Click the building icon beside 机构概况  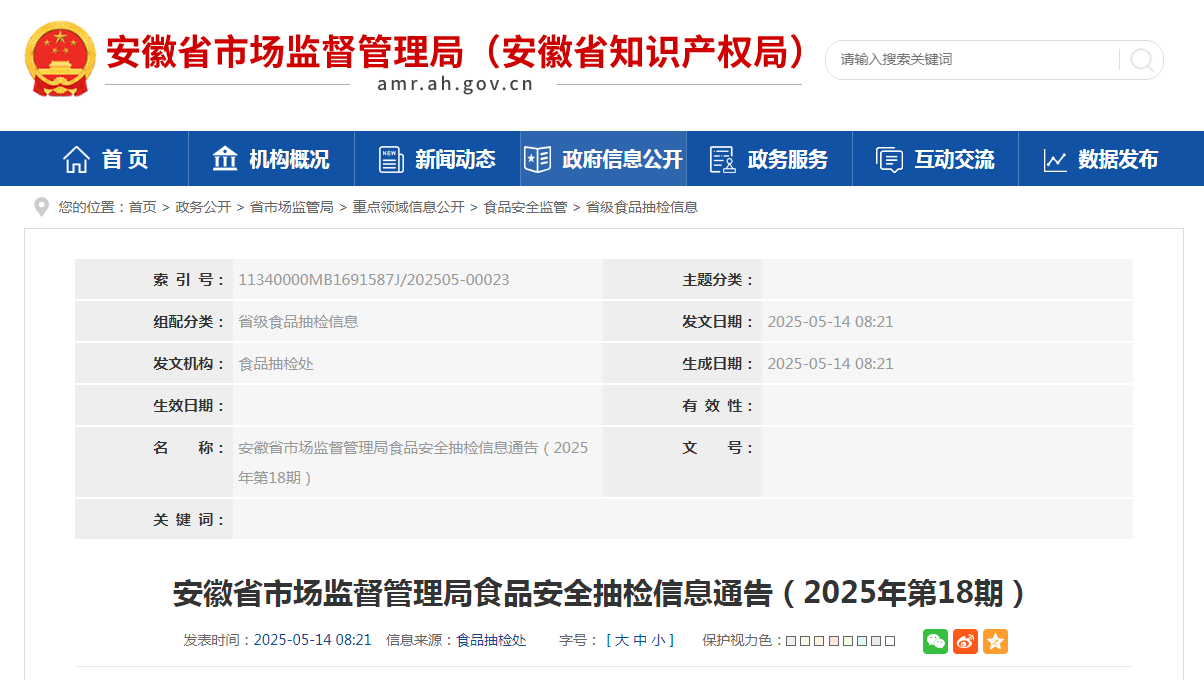[225, 159]
